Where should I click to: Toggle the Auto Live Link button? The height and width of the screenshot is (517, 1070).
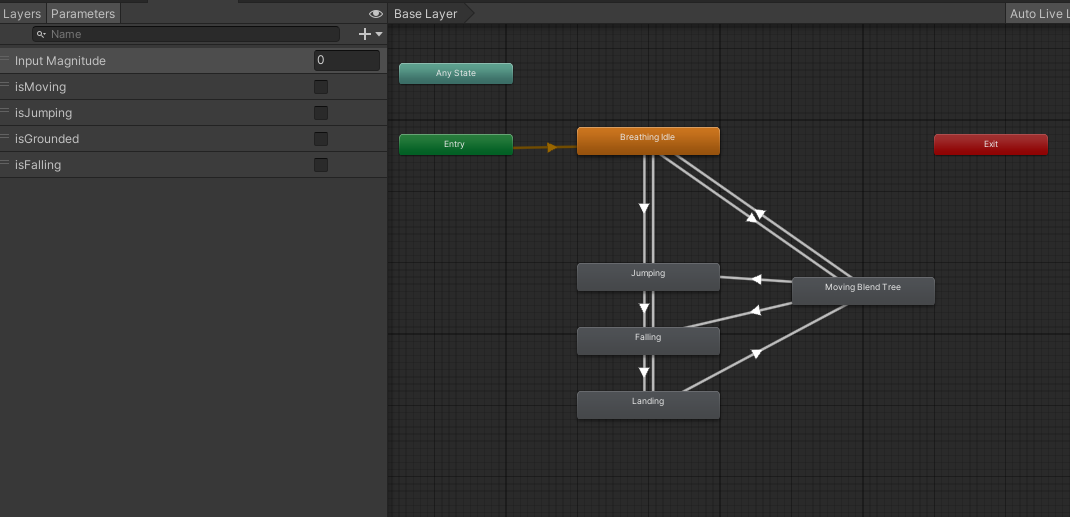tap(1037, 14)
